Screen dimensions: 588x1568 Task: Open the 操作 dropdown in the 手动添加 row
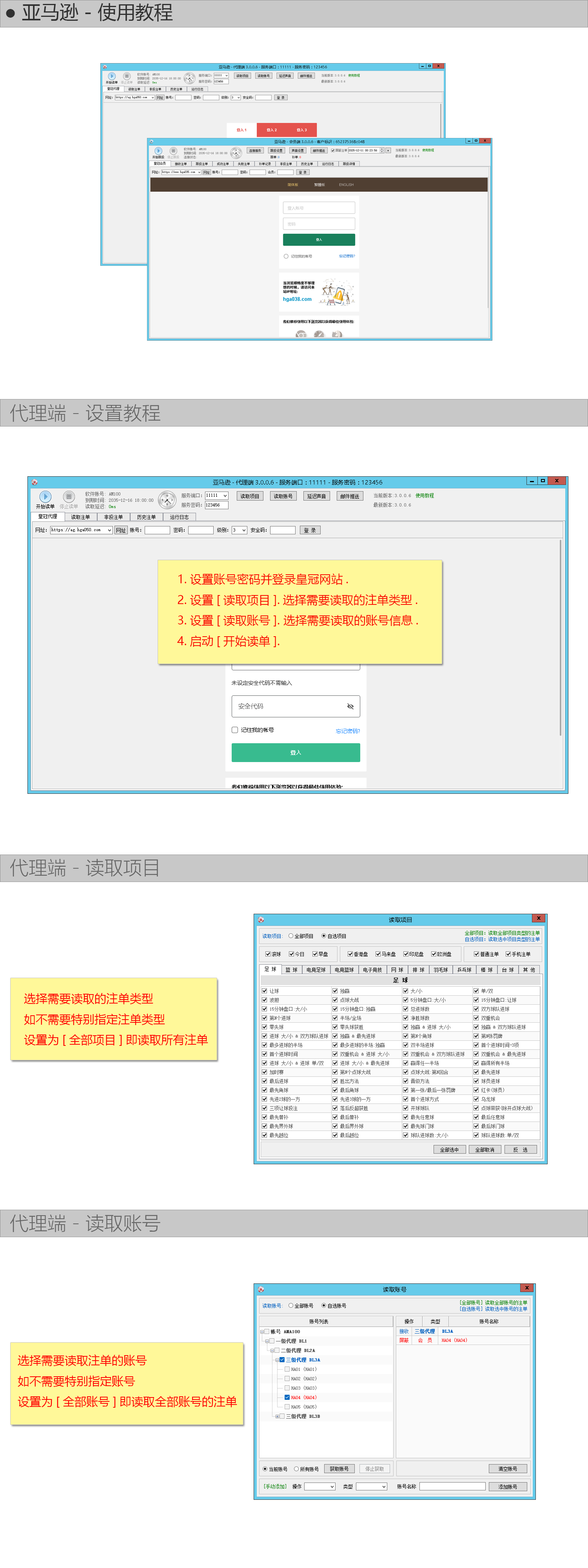tap(319, 1486)
